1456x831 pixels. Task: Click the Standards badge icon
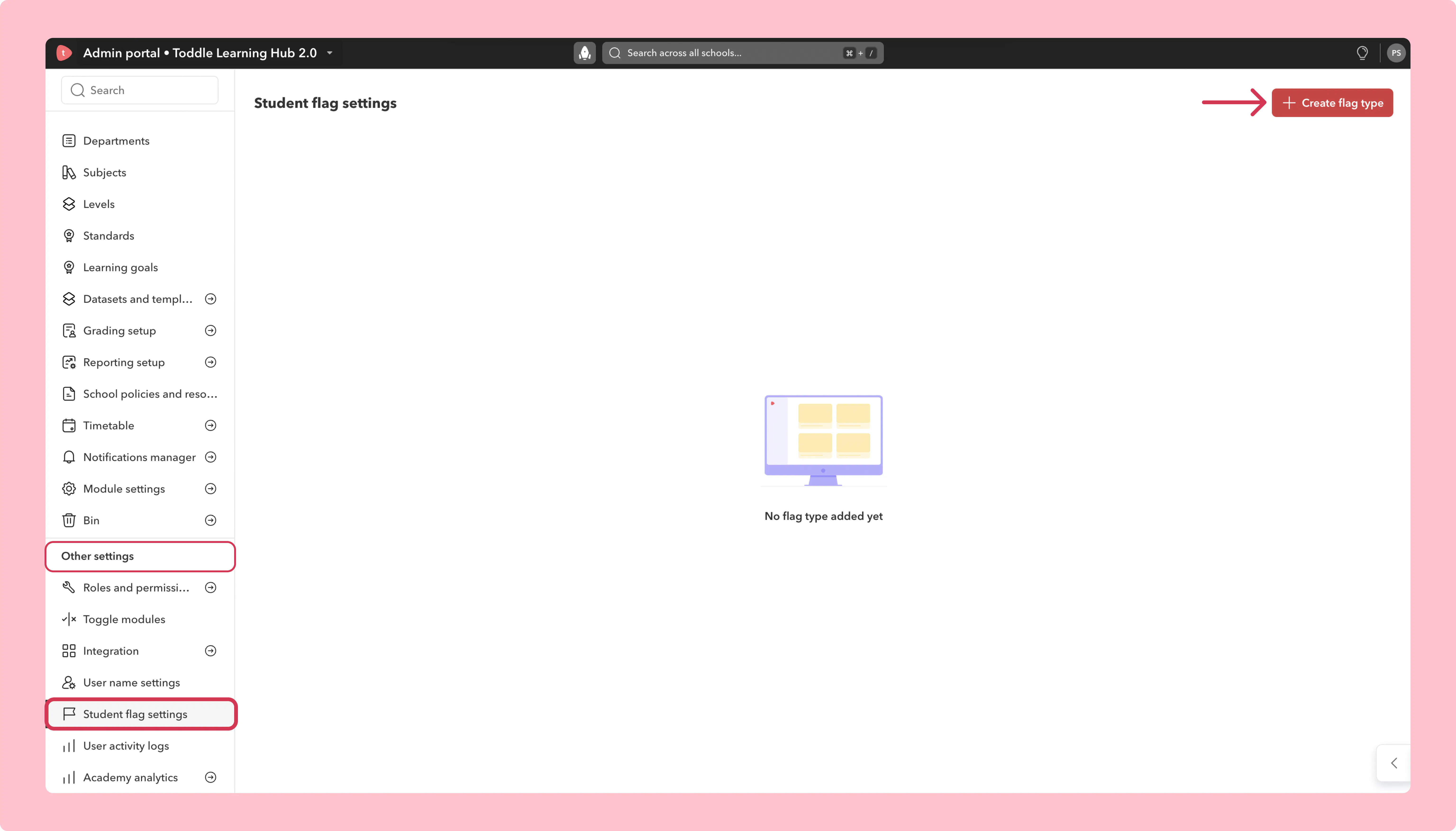pyautogui.click(x=69, y=236)
